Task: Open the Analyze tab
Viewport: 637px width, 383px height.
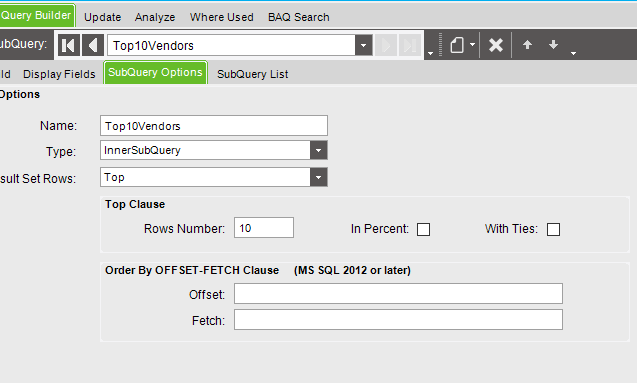Action: (x=155, y=17)
